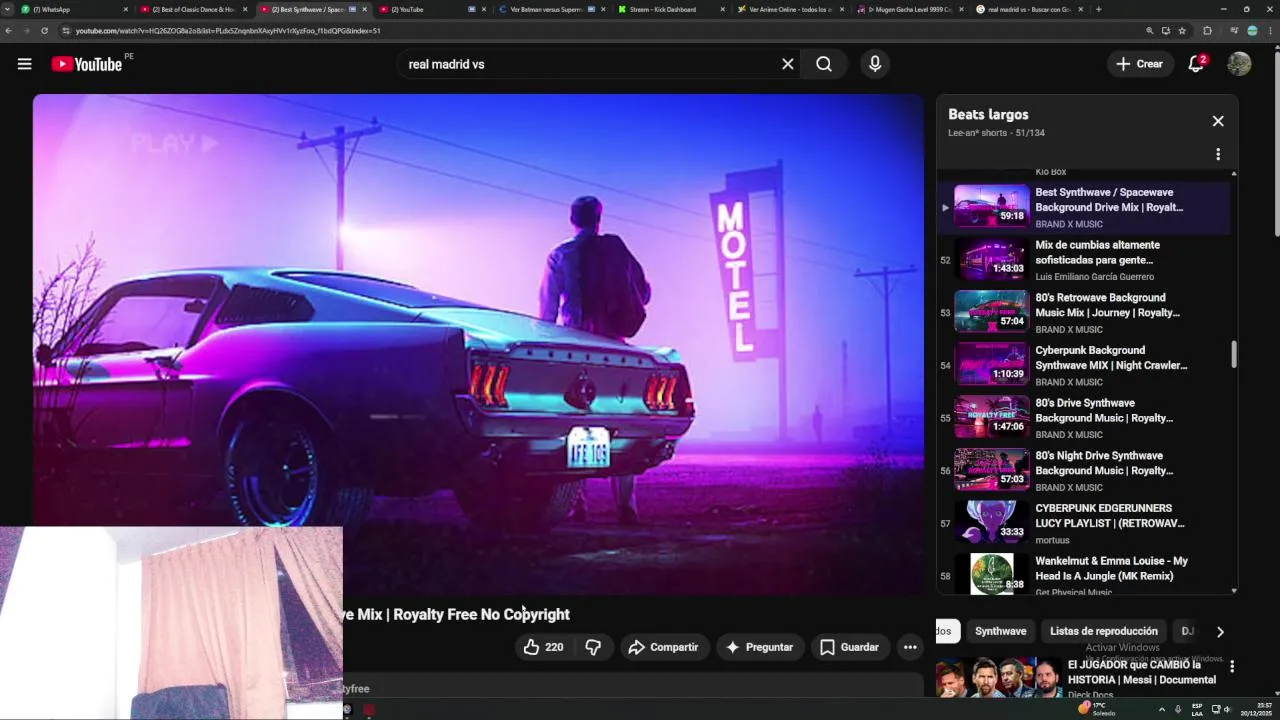The image size is (1280, 720).
Task: Play Cyberpunk Background Synthwave MIX Night Crawler
Action: [1084, 366]
